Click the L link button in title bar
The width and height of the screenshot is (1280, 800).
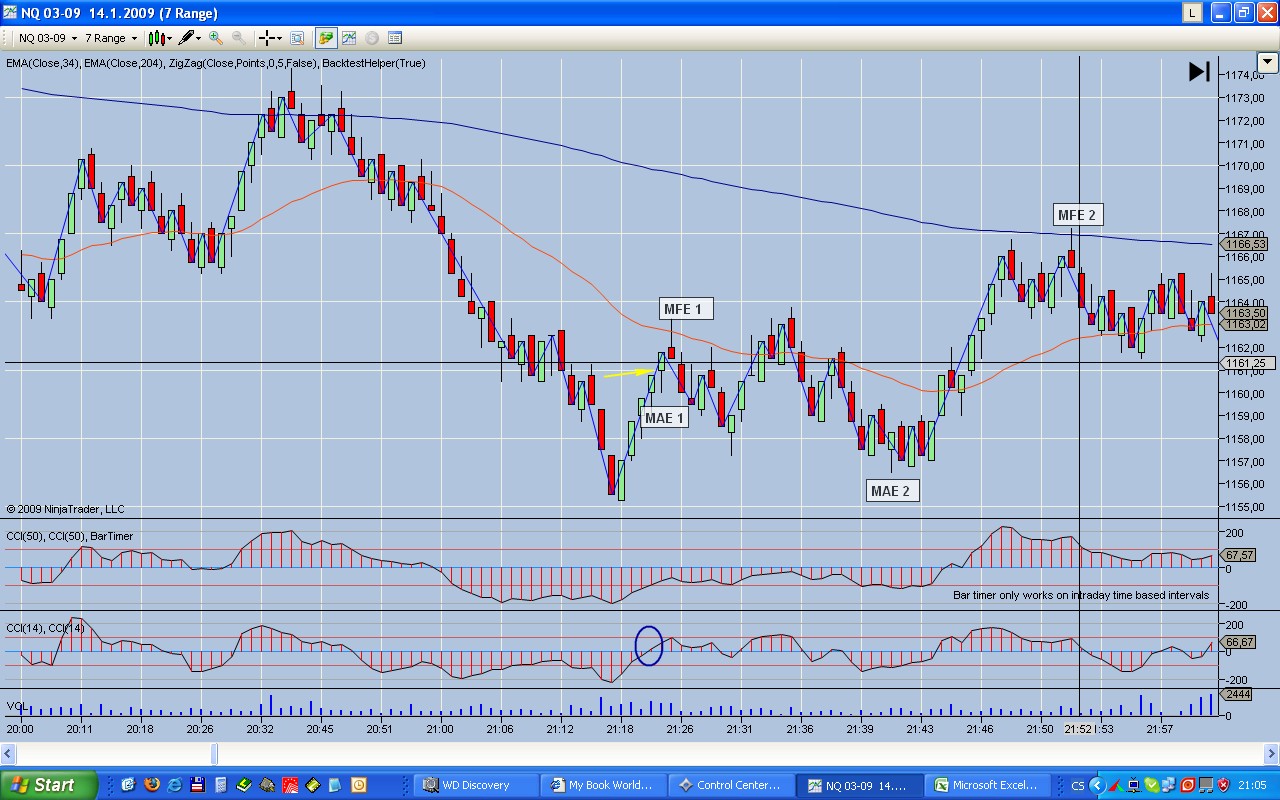click(x=1192, y=13)
